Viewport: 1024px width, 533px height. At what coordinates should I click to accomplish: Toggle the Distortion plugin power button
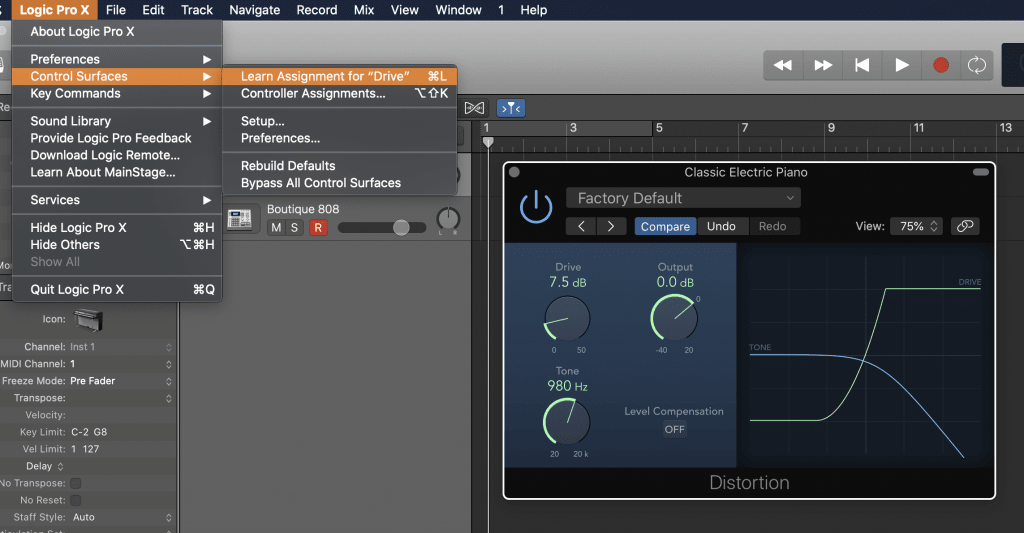tap(536, 206)
